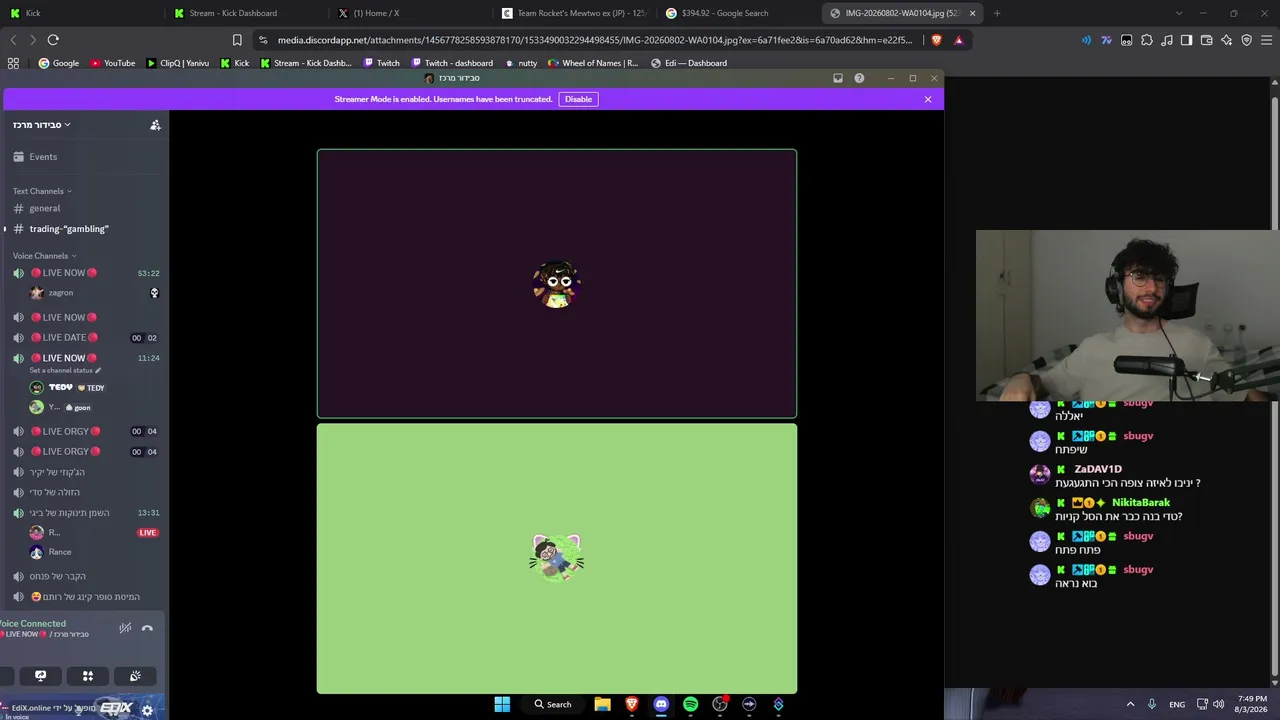Click the Brave VPN shield icon
This screenshot has width=1280, height=720.
coord(1246,40)
